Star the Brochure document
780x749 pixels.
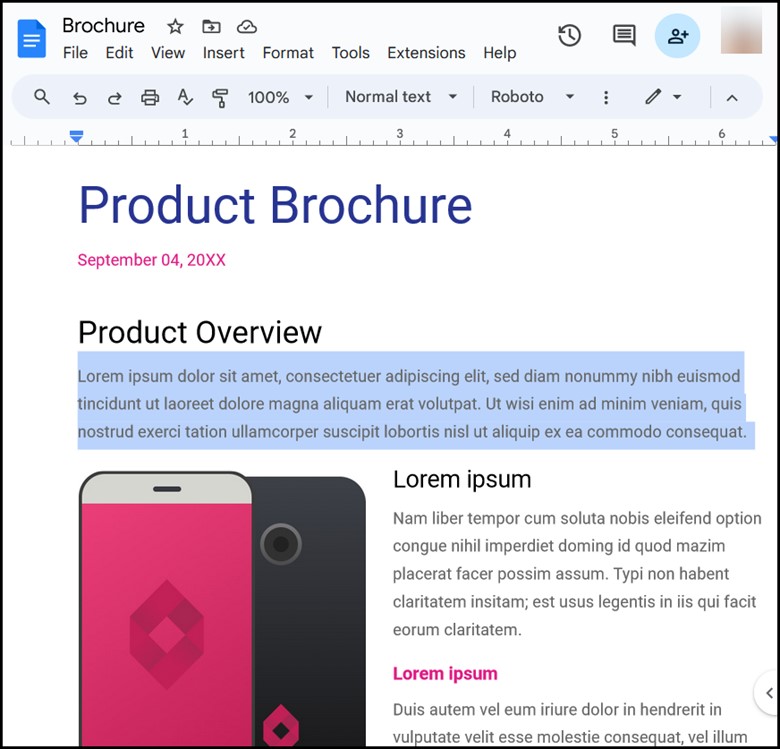click(x=175, y=26)
